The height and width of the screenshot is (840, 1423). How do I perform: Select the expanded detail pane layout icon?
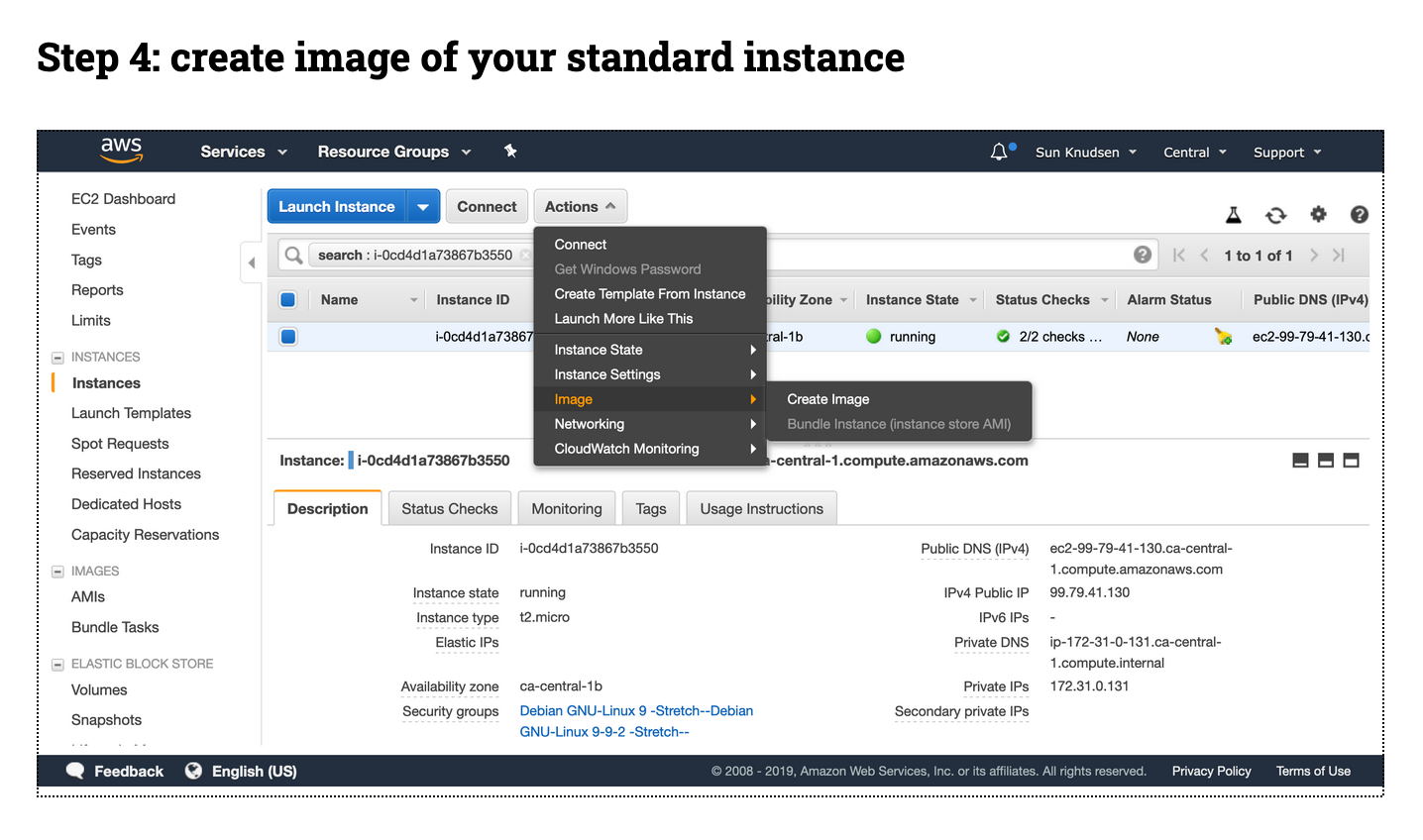tap(1353, 460)
